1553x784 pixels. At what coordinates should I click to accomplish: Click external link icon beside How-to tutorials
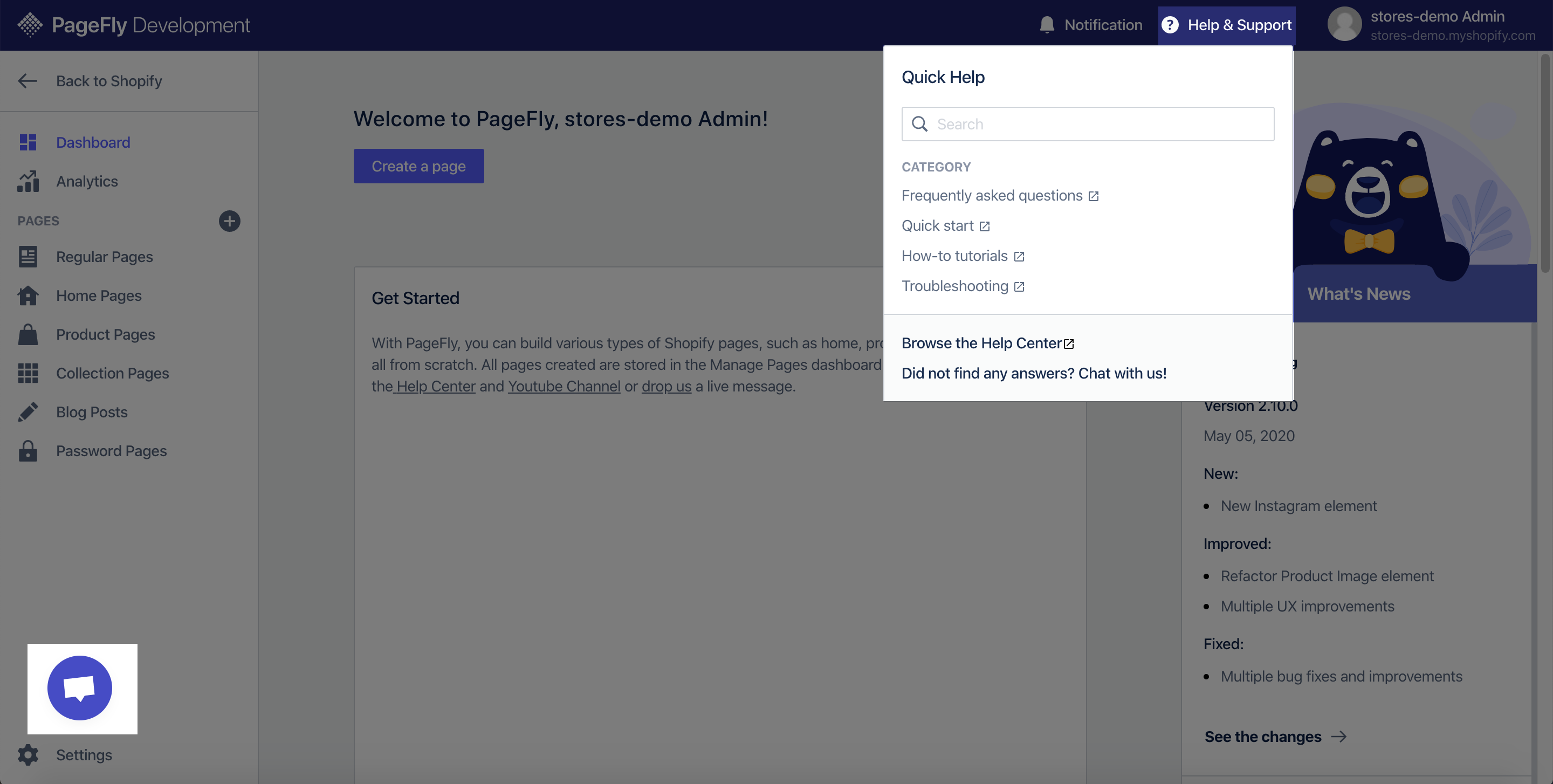coord(1018,256)
